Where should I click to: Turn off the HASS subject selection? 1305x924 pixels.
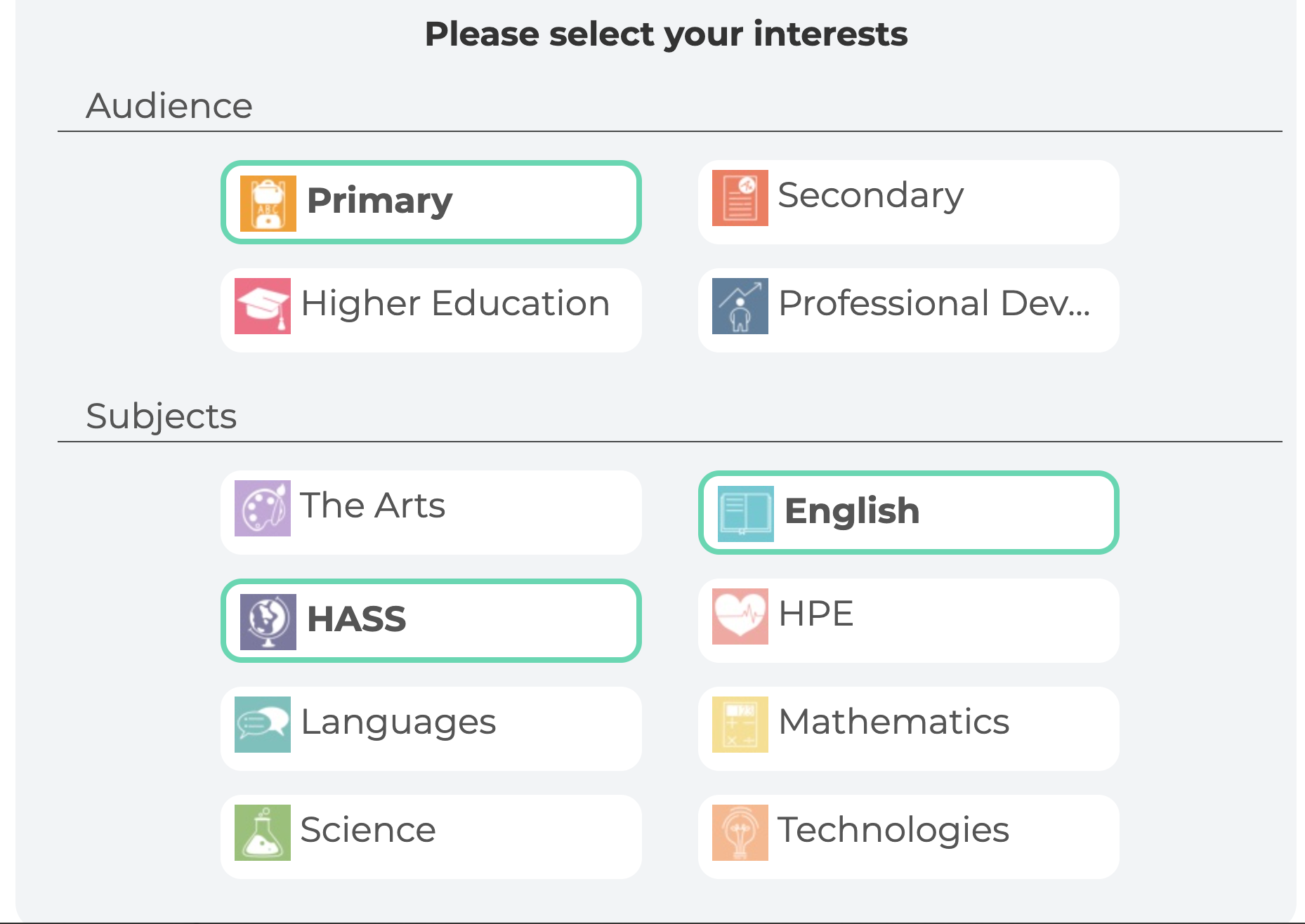pos(431,621)
